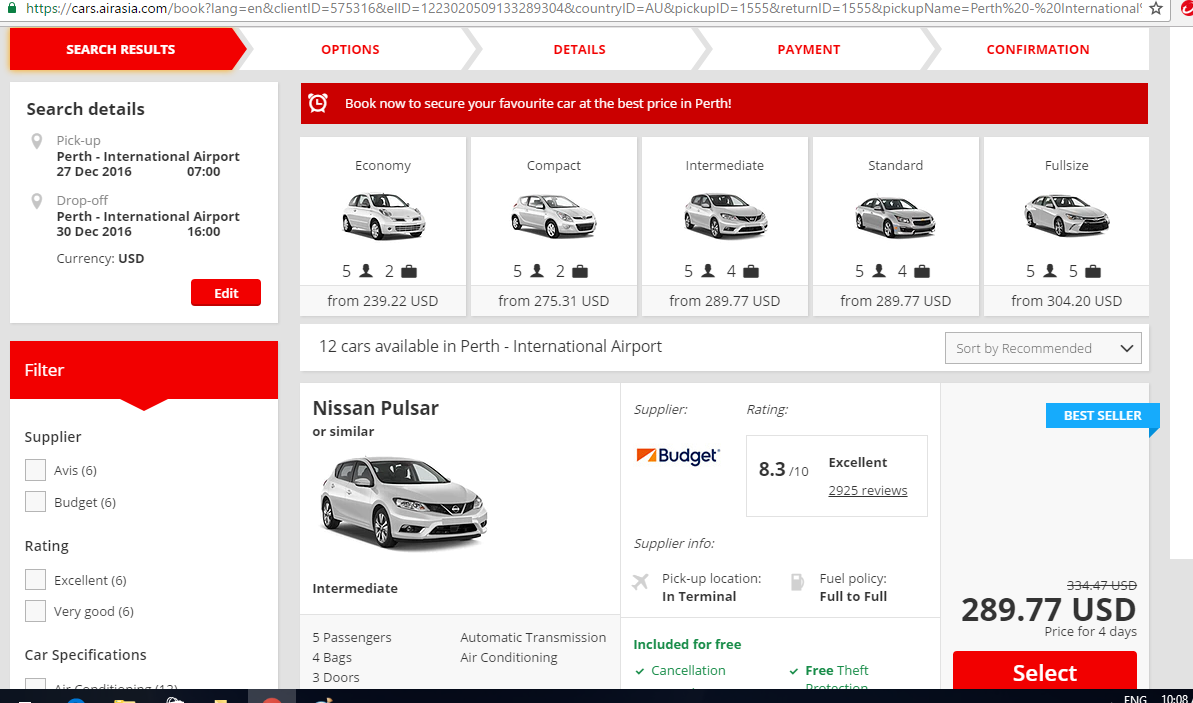Click the ENG language indicator in taskbar
This screenshot has width=1193, height=703.
pos(1135,698)
